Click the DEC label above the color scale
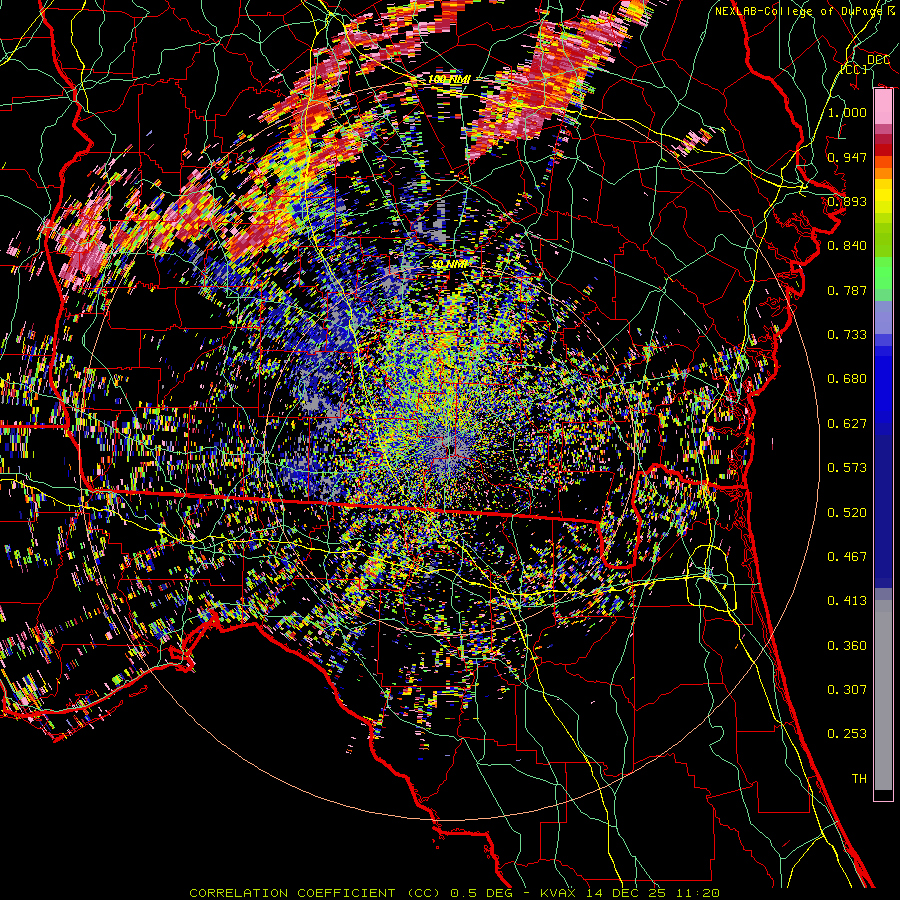 tap(878, 59)
